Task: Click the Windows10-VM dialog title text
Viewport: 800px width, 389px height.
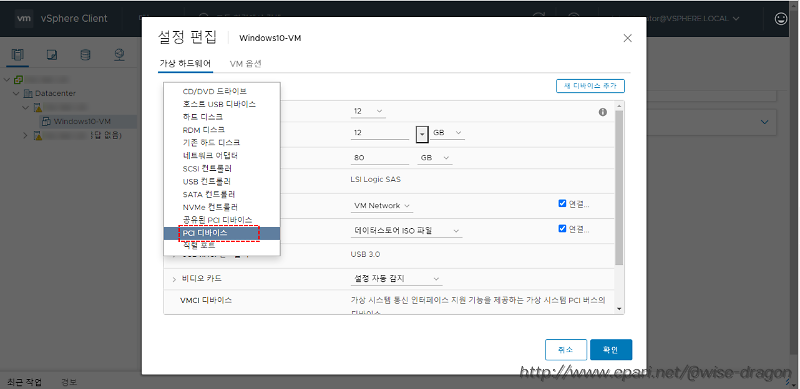Action: [270, 38]
